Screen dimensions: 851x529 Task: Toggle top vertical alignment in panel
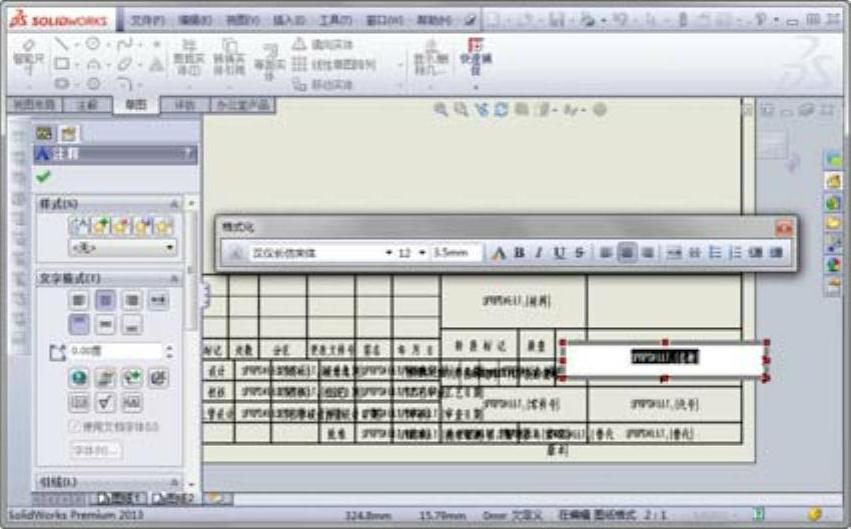tap(79, 324)
